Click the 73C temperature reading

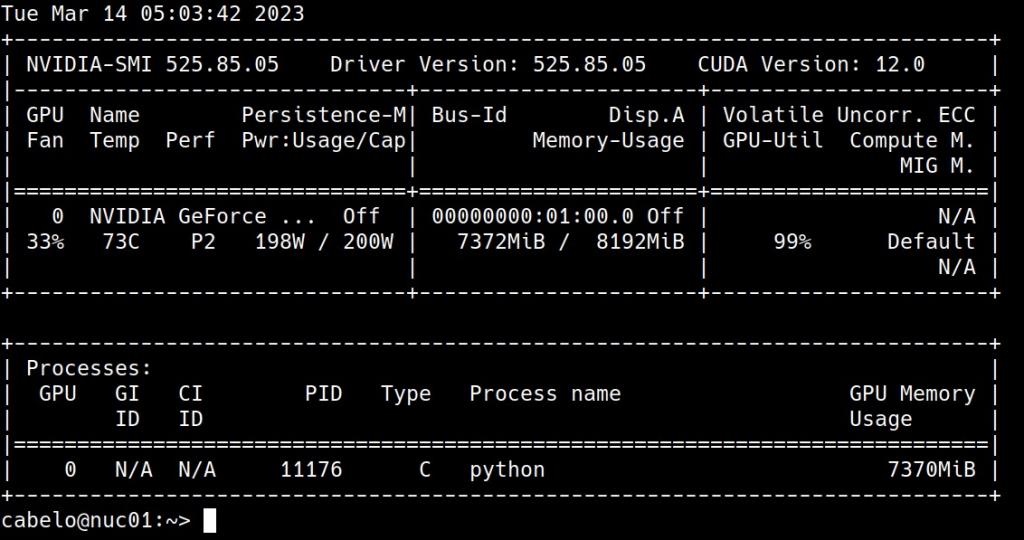[x=120, y=242]
